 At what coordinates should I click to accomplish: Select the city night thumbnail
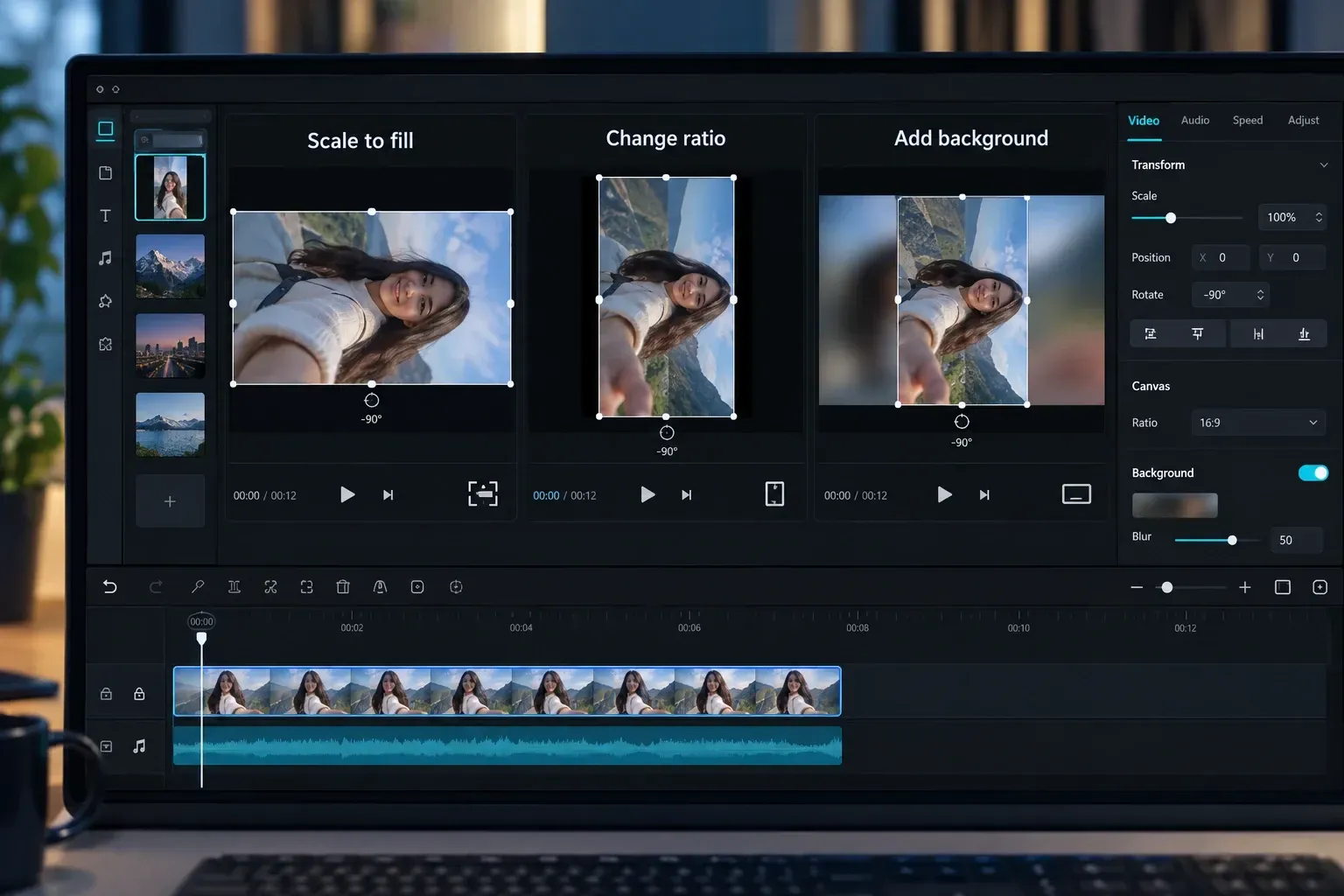point(171,346)
